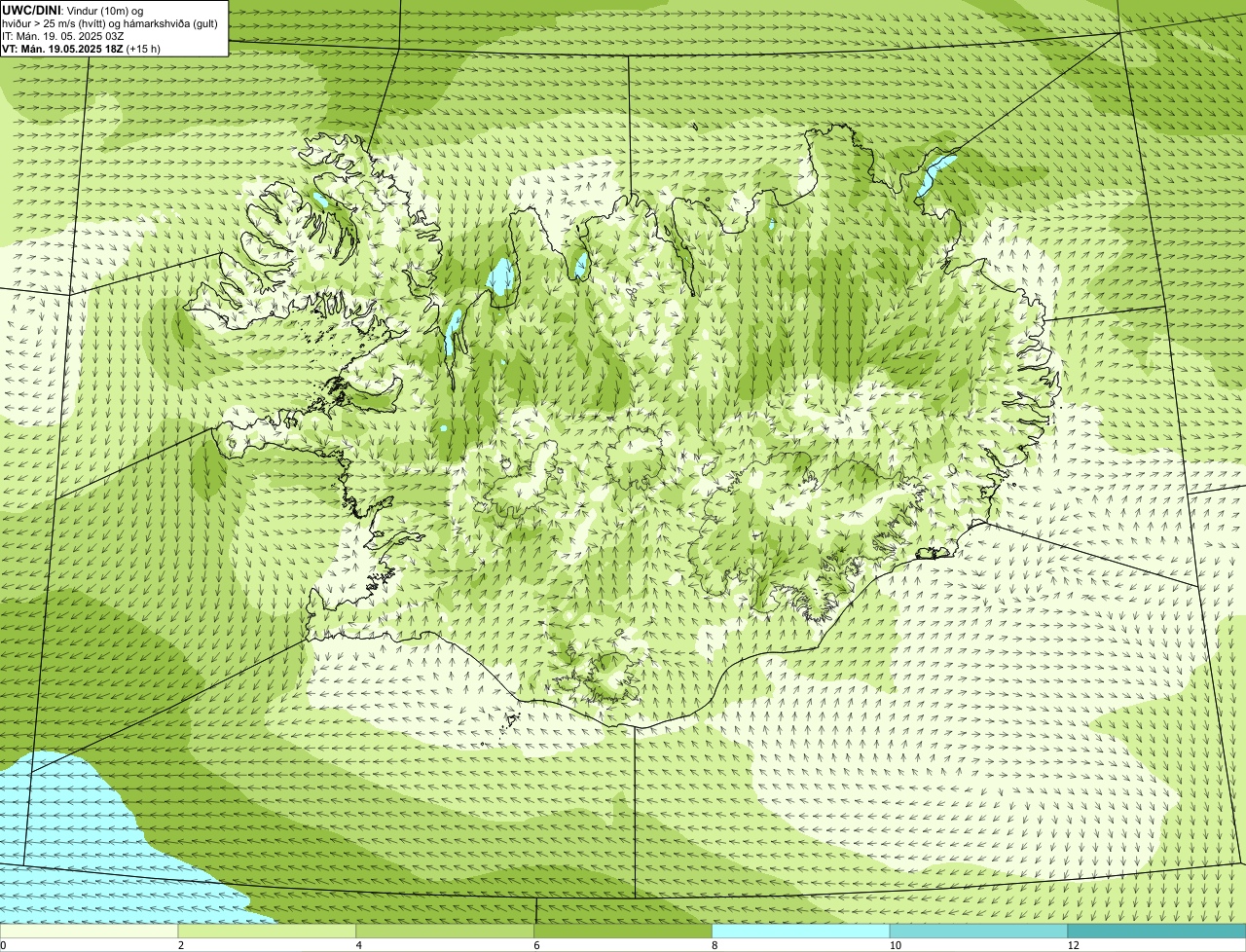Click the palest 0–2 m/s color bar segment
Screen dimensions: 1246x952
point(89,931)
